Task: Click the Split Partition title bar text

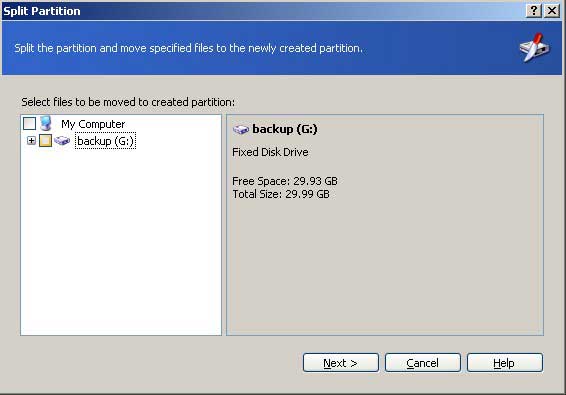Action: point(42,11)
